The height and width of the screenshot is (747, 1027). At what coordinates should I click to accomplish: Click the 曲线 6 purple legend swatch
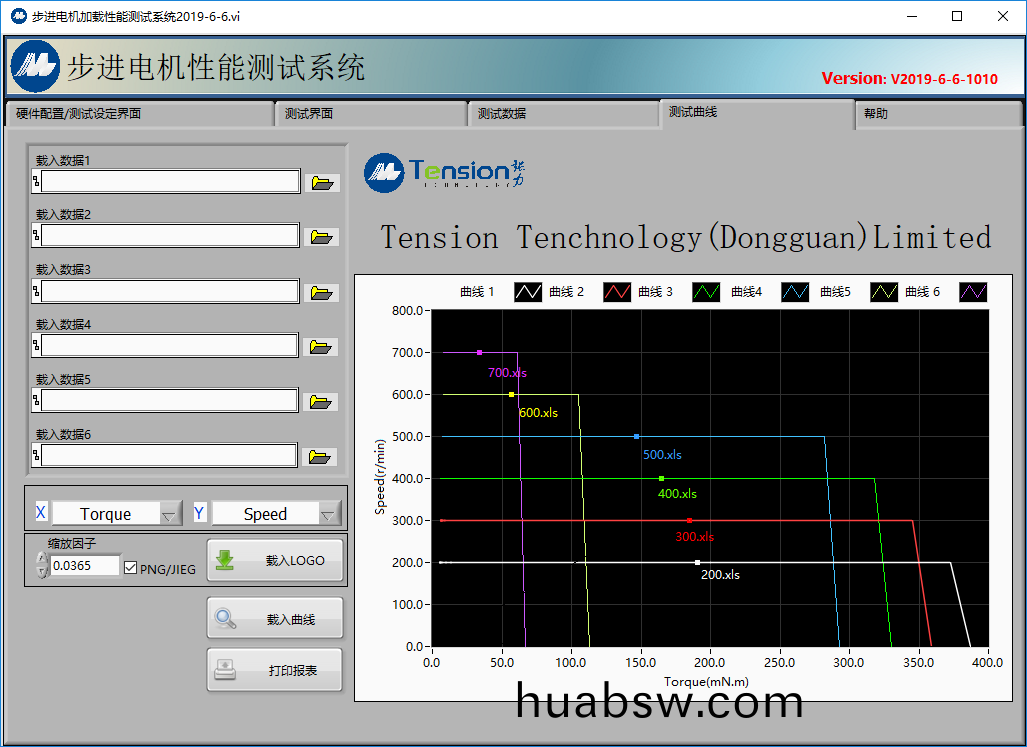(x=973, y=292)
